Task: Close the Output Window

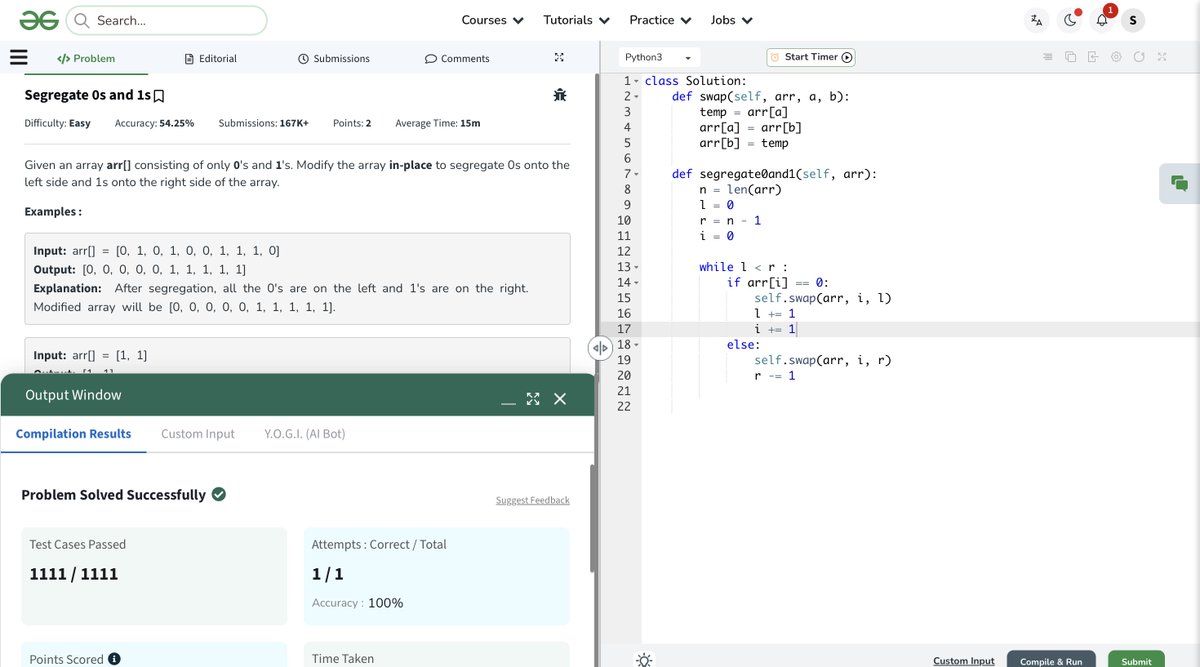Action: pos(560,398)
